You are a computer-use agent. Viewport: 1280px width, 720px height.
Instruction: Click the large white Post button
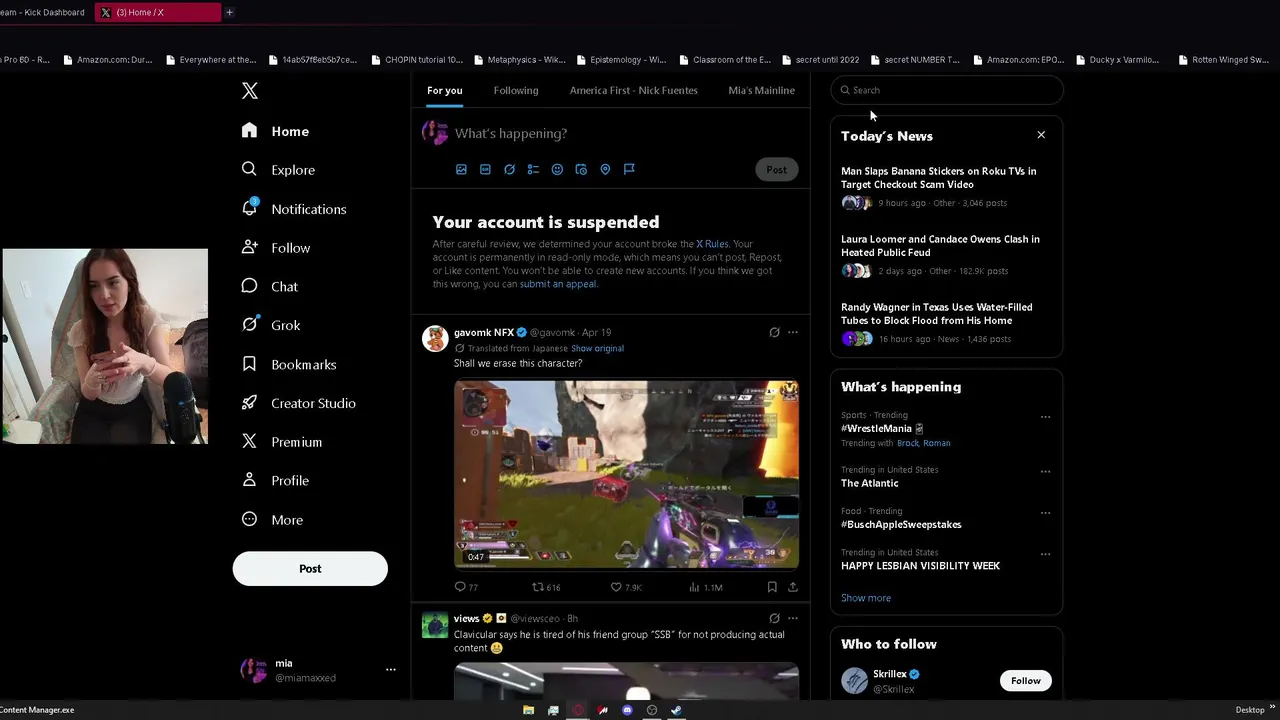tap(310, 569)
